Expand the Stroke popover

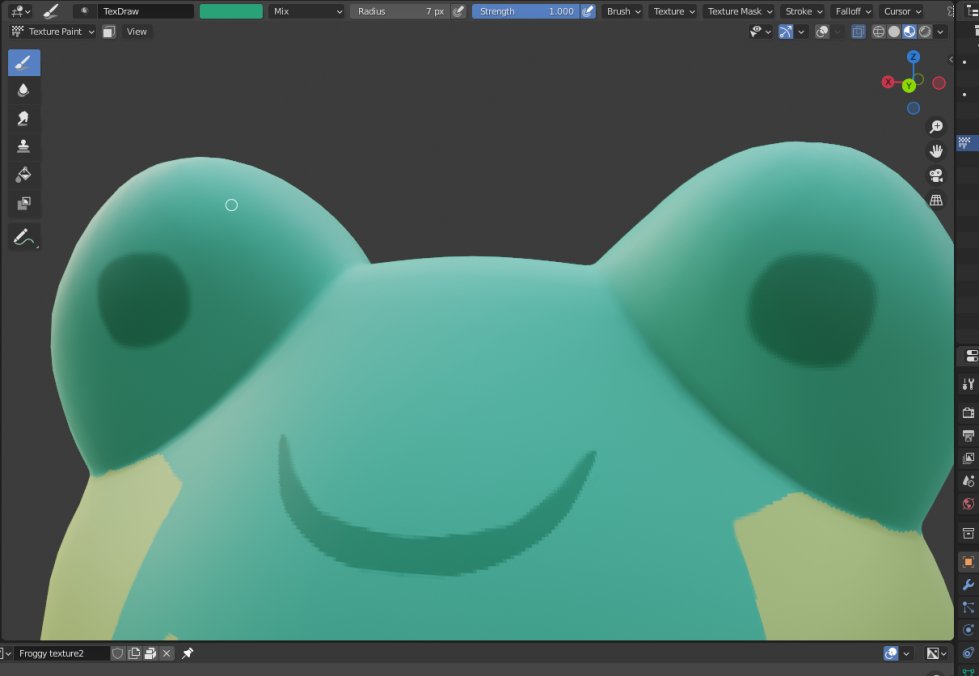[804, 11]
